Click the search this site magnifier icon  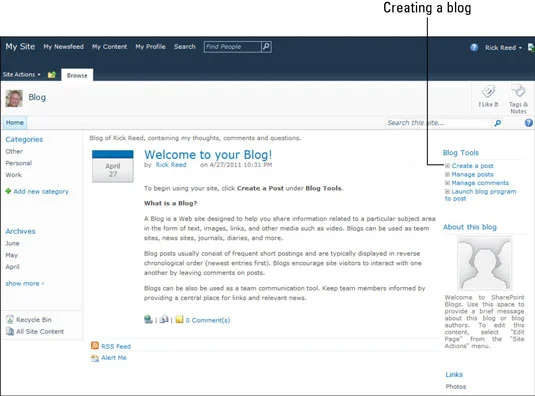coord(498,123)
